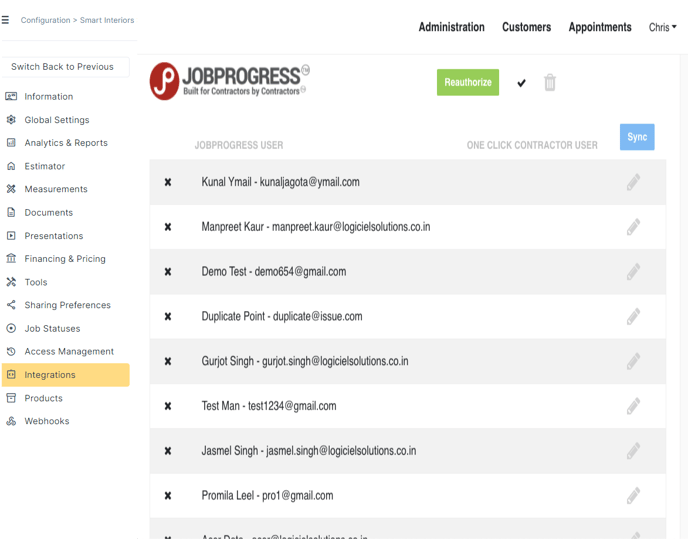This screenshot has height=539, width=688.
Task: Remove Gurjot Singh using the X icon
Action: click(168, 361)
